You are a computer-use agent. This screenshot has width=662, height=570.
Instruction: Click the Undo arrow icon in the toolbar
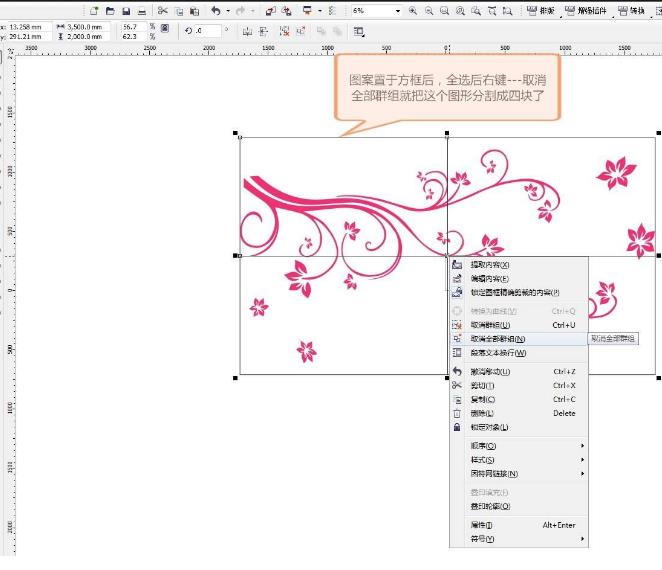[x=215, y=11]
